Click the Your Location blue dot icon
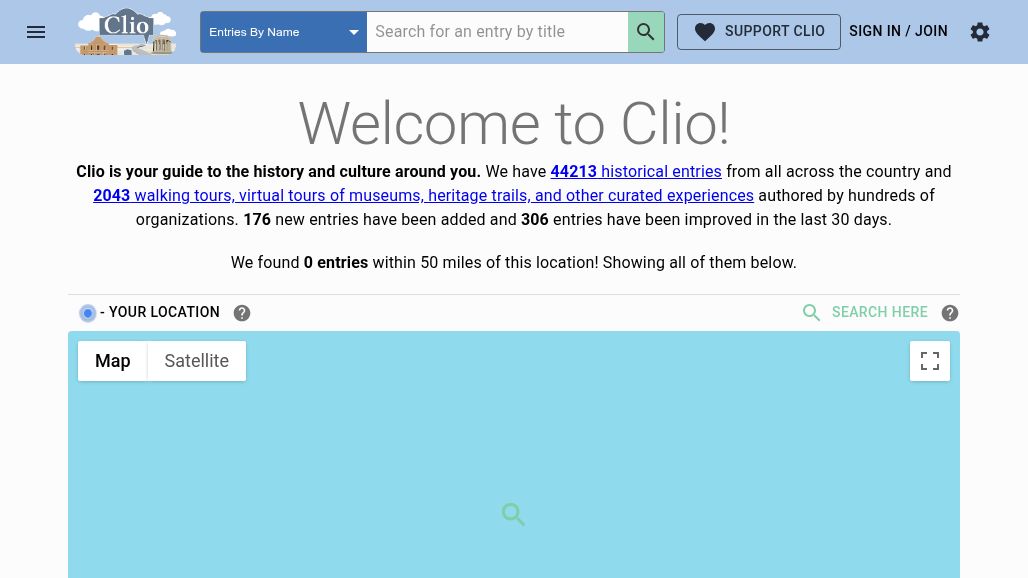 pyautogui.click(x=87, y=313)
